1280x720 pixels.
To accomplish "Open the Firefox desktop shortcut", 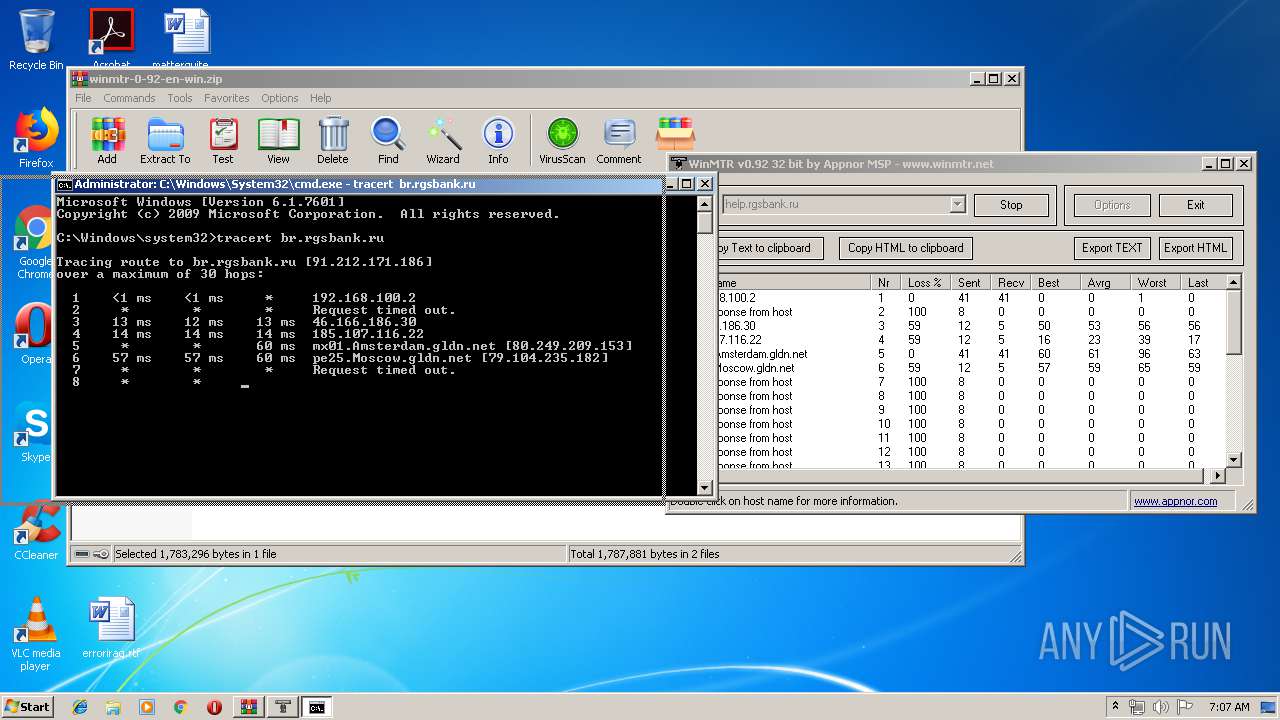I will point(36,138).
